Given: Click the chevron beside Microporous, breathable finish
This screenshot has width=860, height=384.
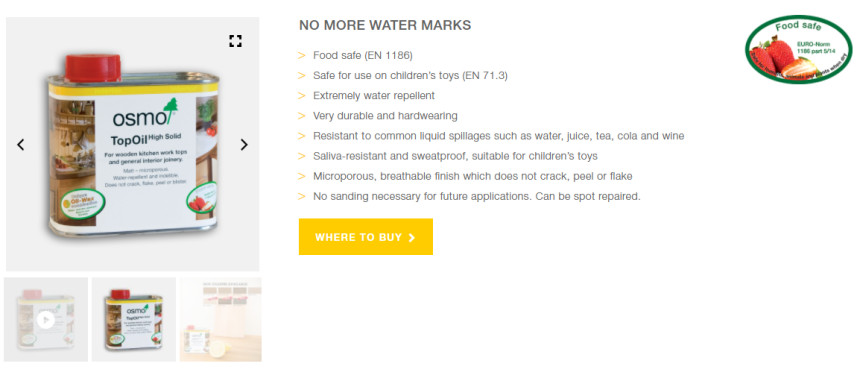Looking at the screenshot, I should [x=302, y=176].
